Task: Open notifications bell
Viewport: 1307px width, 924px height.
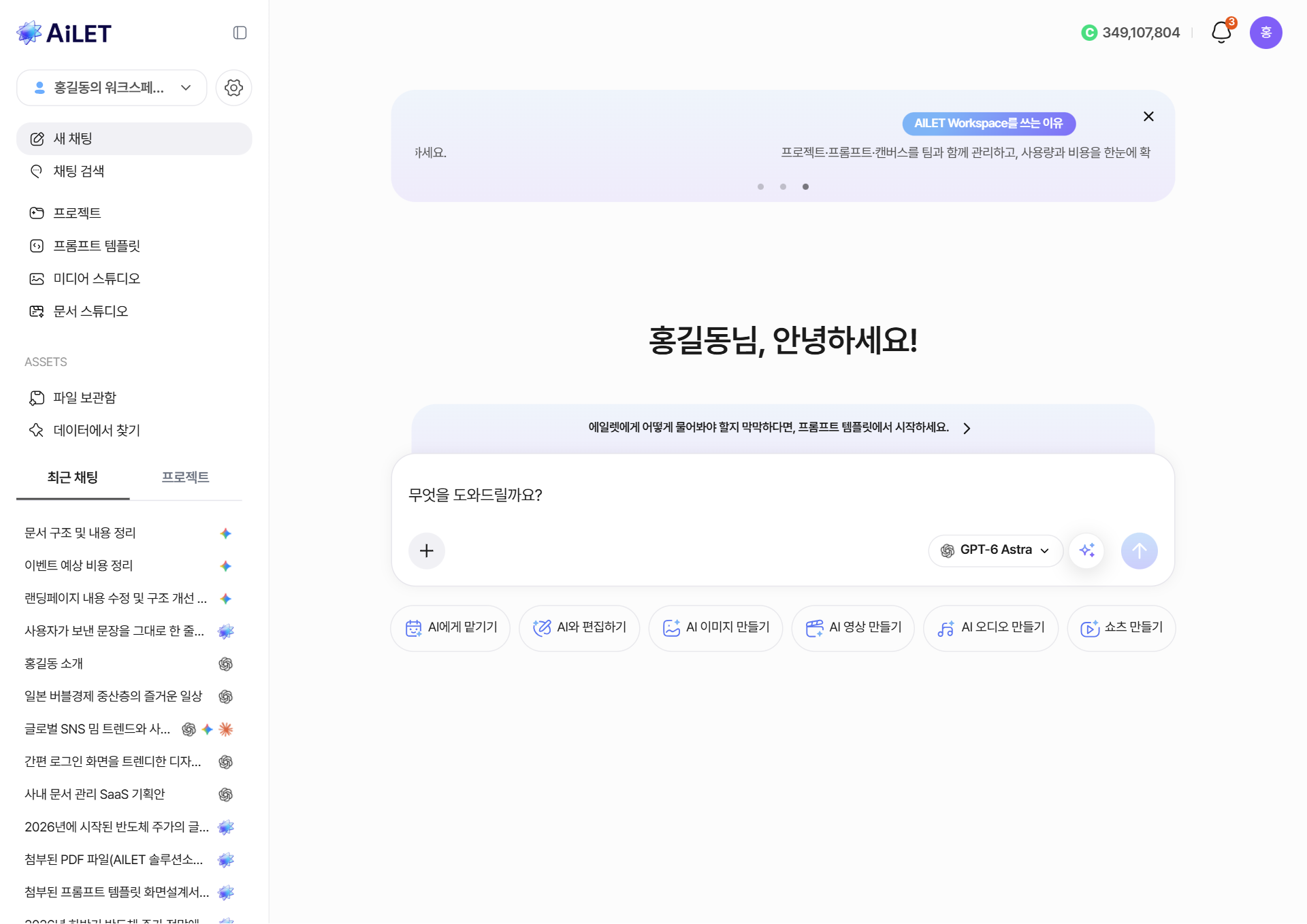Action: pyautogui.click(x=1222, y=32)
